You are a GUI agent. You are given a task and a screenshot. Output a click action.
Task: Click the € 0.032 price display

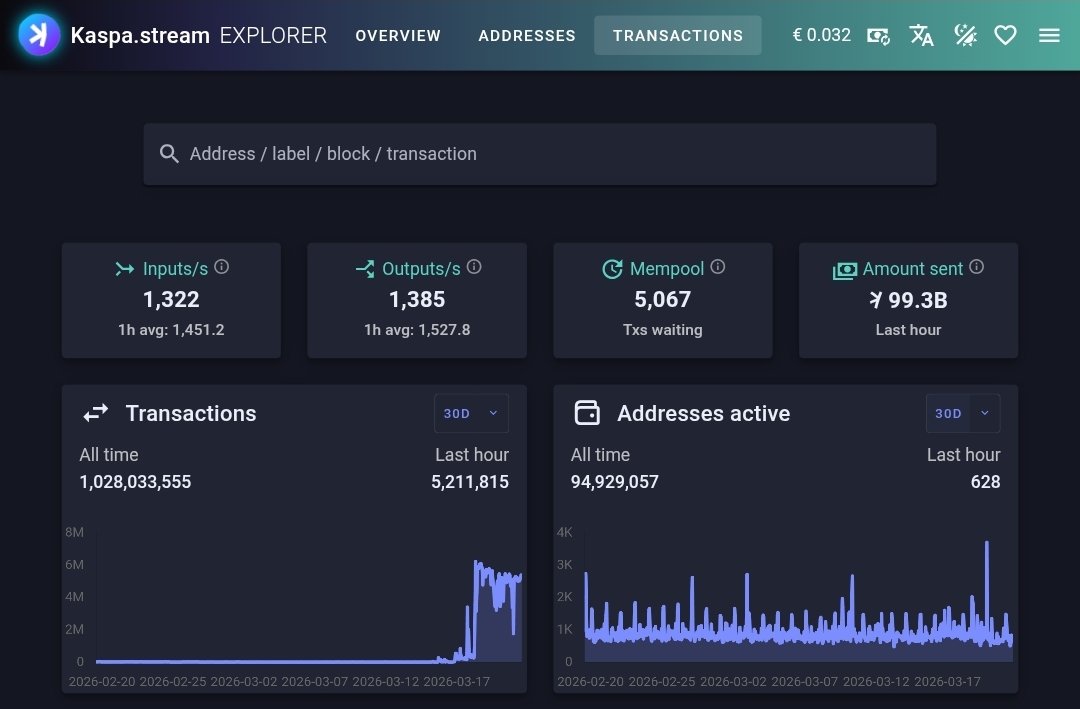point(821,36)
